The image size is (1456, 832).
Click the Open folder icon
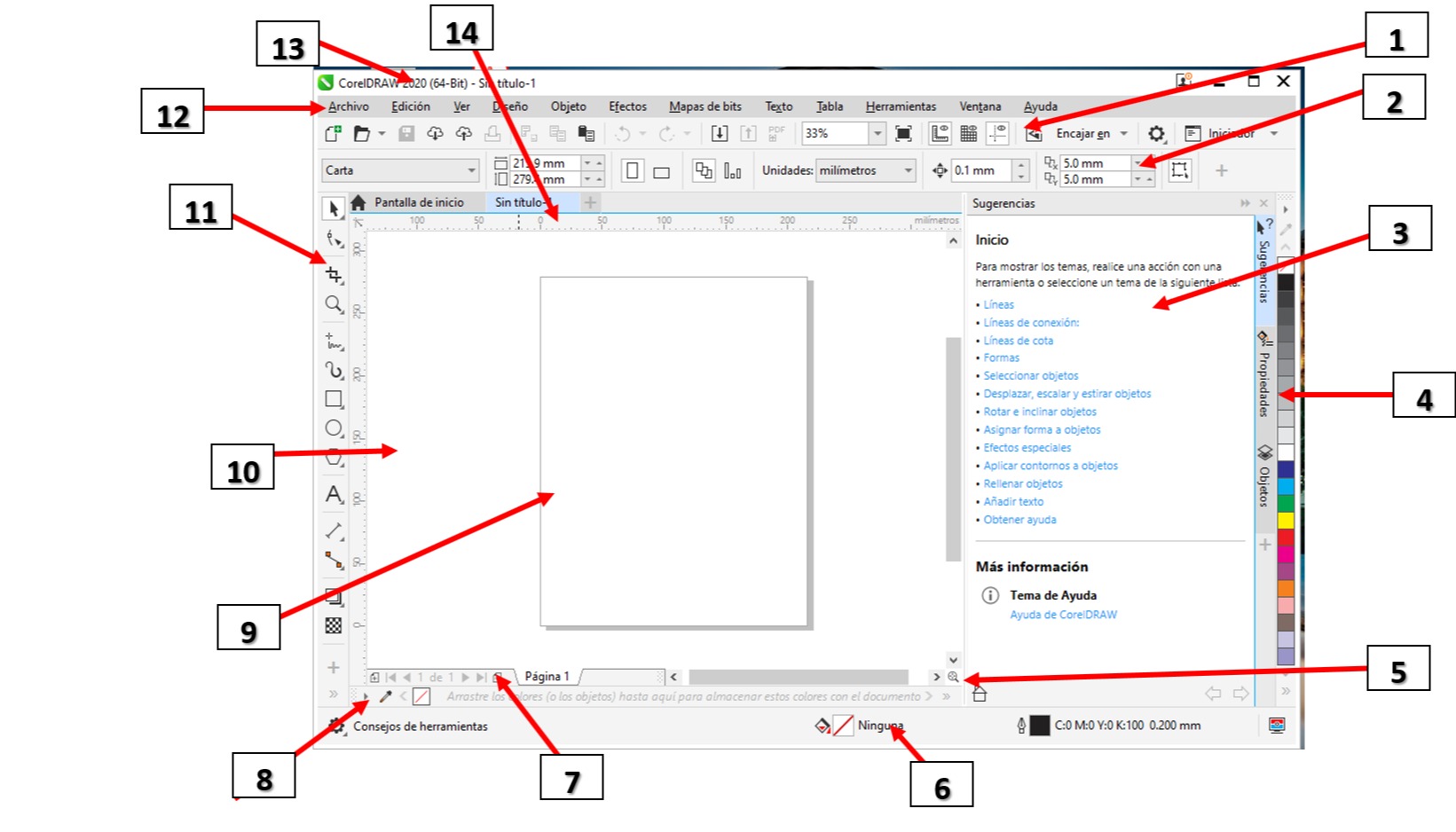click(361, 134)
